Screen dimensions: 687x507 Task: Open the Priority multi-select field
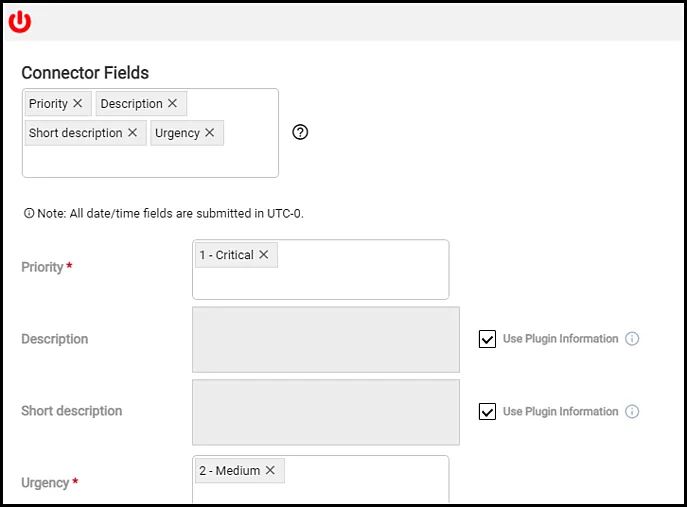coord(321,269)
